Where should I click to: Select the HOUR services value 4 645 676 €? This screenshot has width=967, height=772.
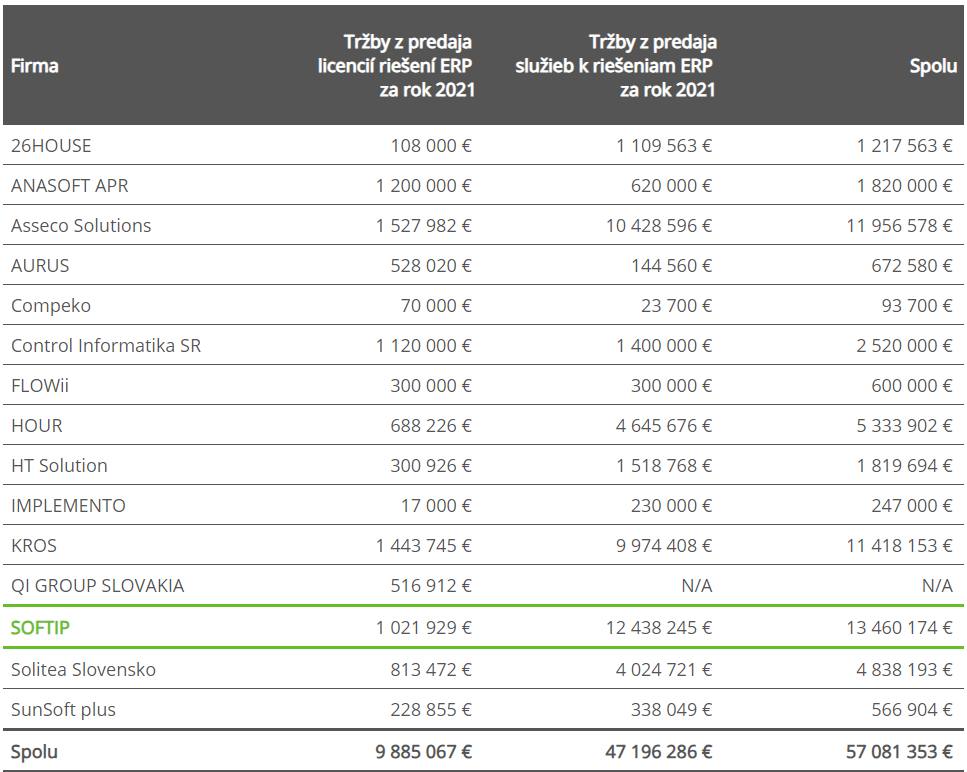point(664,425)
